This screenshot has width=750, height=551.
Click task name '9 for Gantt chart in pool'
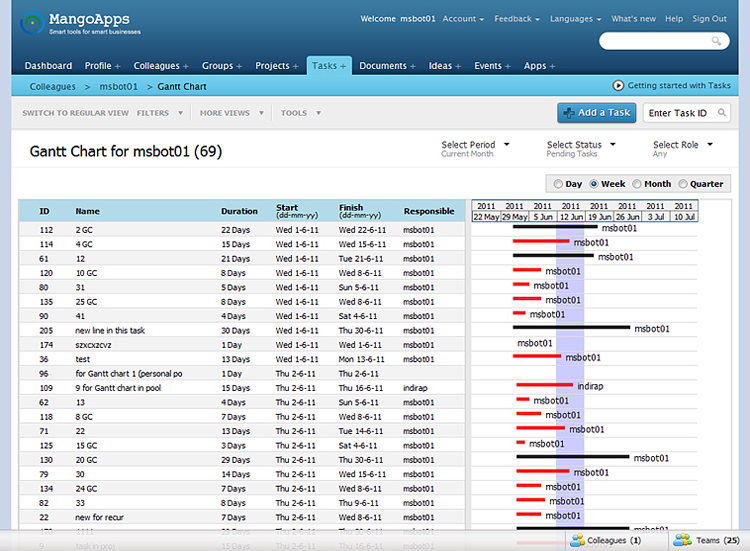click(118, 388)
